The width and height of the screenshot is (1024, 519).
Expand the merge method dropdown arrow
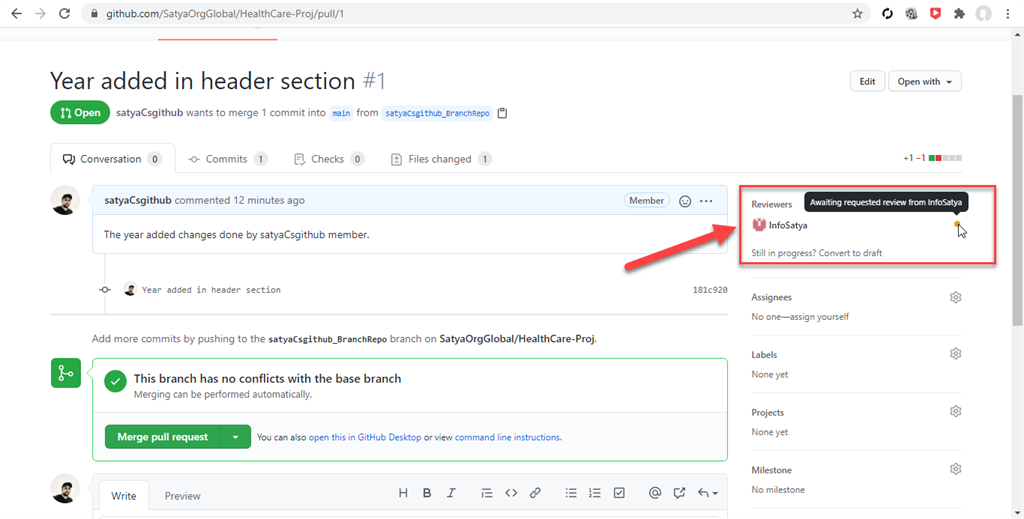(235, 437)
